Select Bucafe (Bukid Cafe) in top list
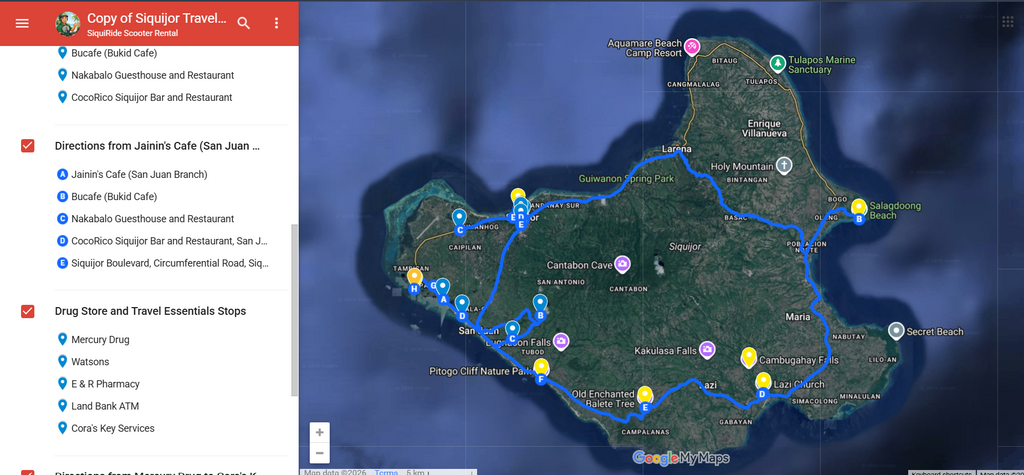This screenshot has width=1024, height=475. [x=114, y=53]
